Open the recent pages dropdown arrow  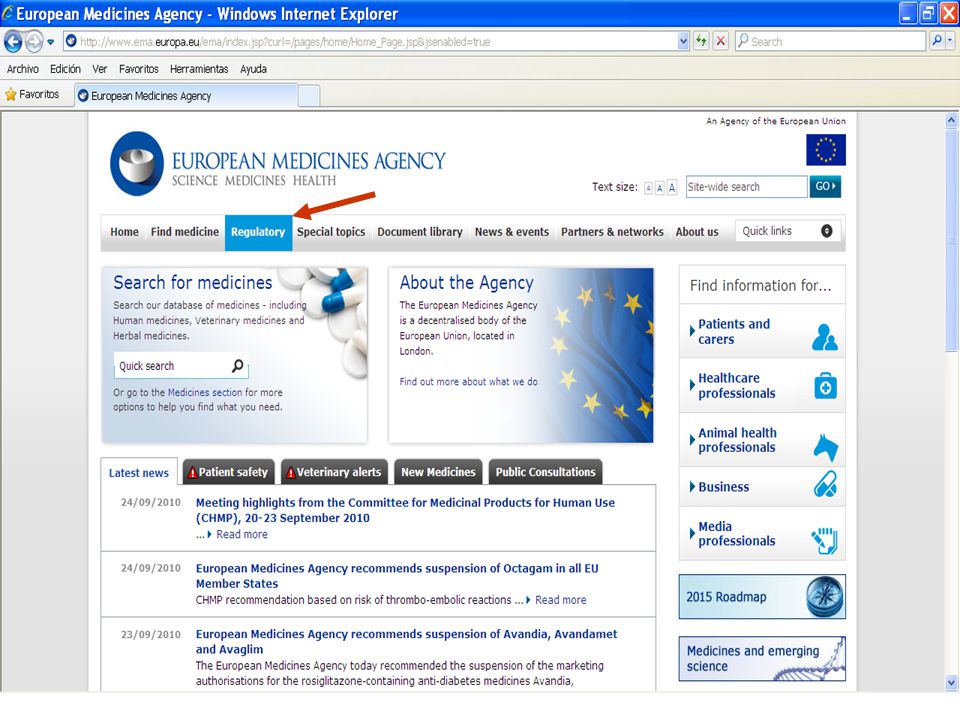[x=51, y=42]
